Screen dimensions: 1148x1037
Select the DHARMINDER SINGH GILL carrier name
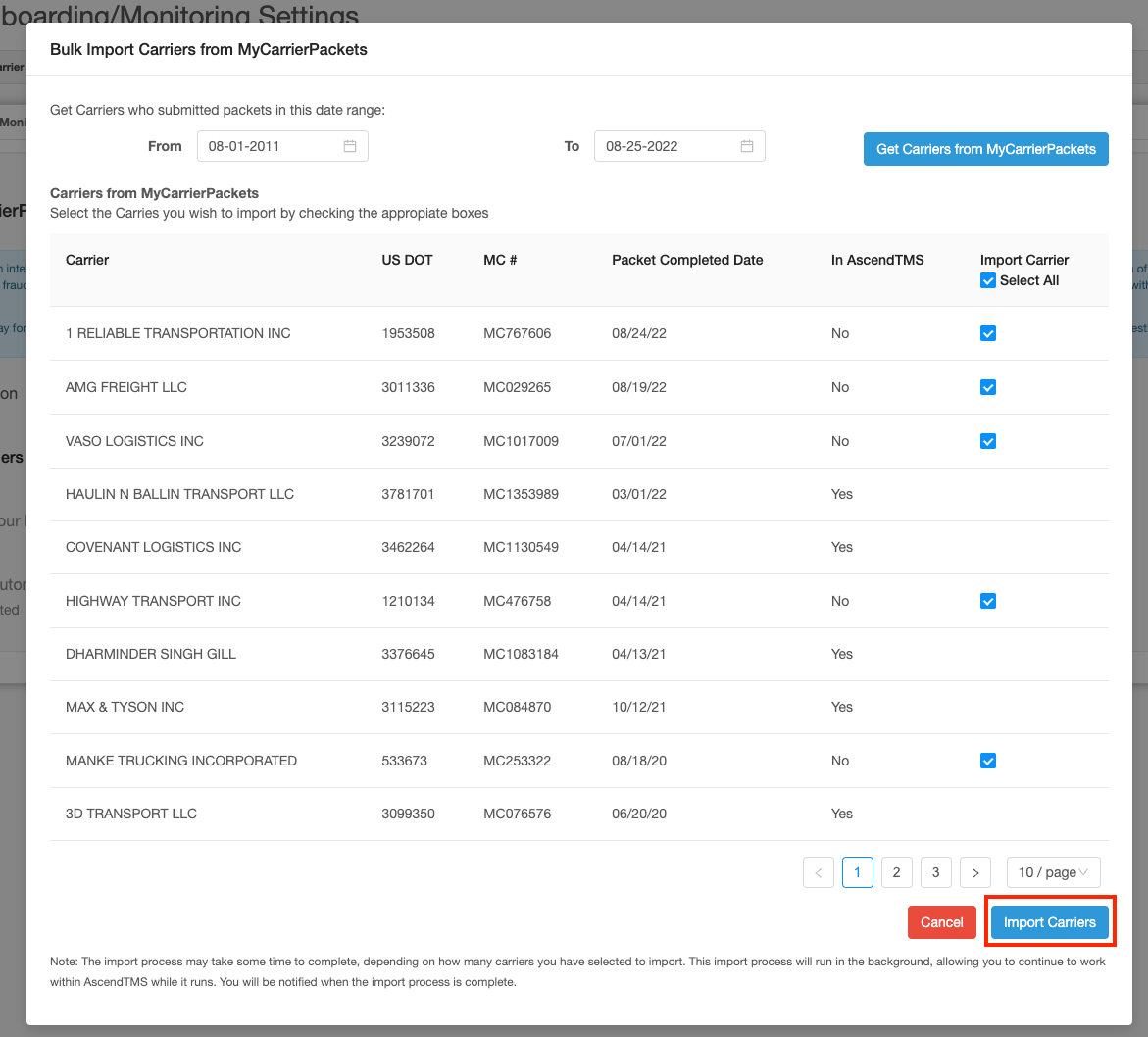tap(151, 655)
